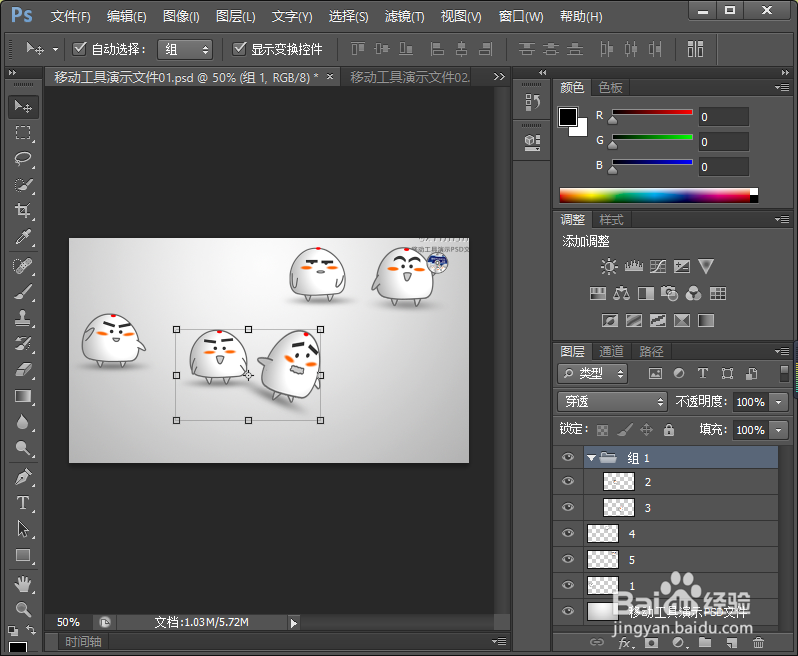Image resolution: width=798 pixels, height=656 pixels.
Task: Select the Pen tool
Action: point(23,477)
